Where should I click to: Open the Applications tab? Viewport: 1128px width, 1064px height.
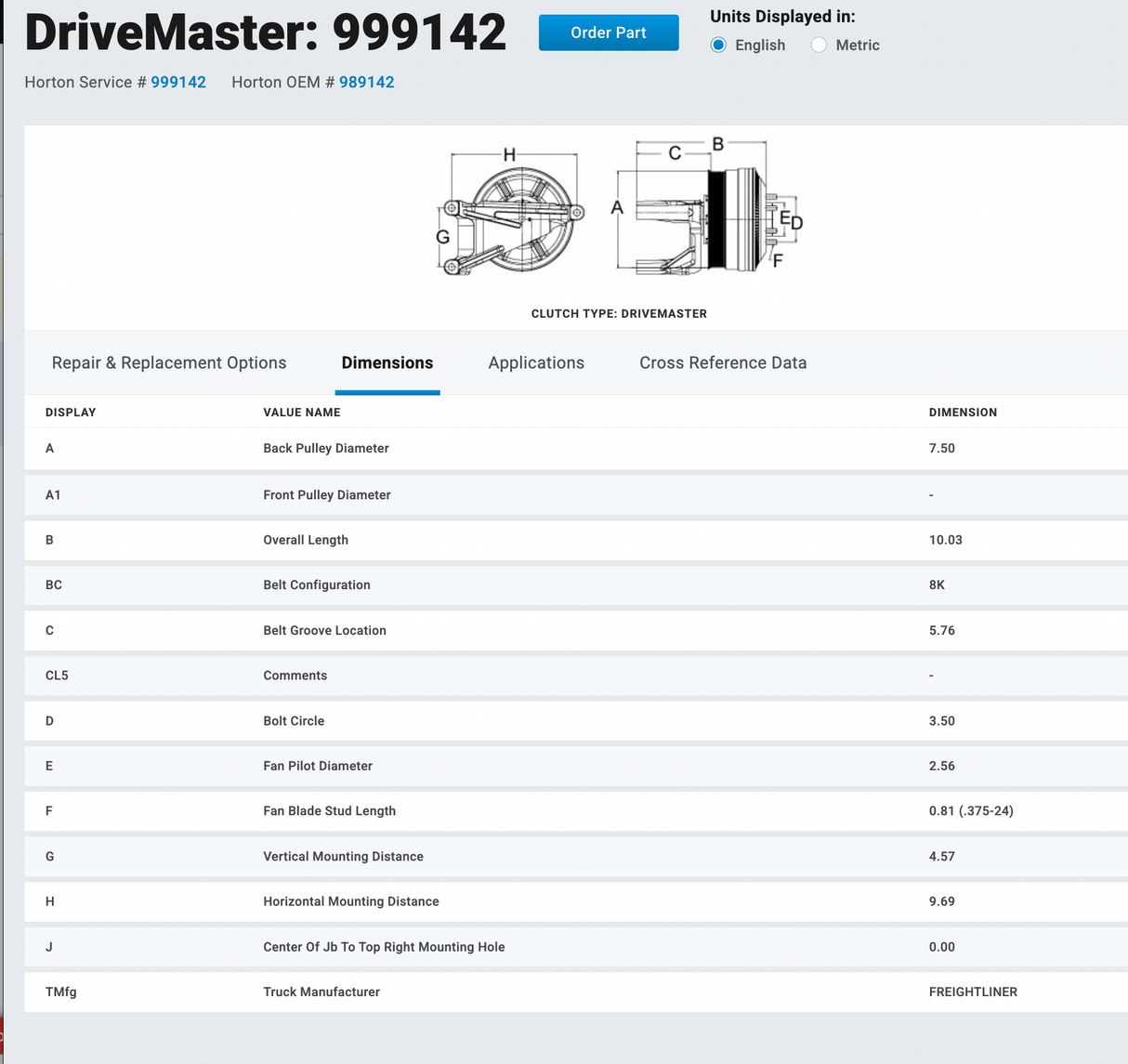pos(536,363)
